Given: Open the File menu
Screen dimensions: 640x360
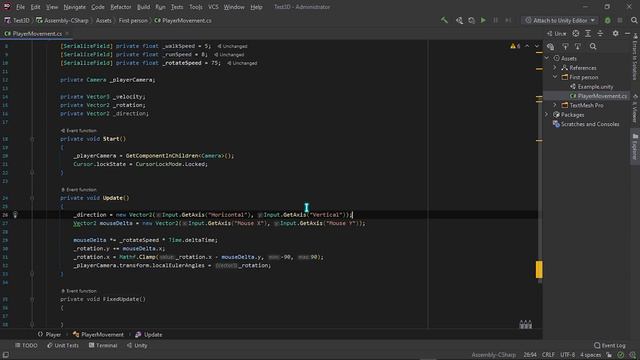Looking at the screenshot, I should (x=20, y=7).
